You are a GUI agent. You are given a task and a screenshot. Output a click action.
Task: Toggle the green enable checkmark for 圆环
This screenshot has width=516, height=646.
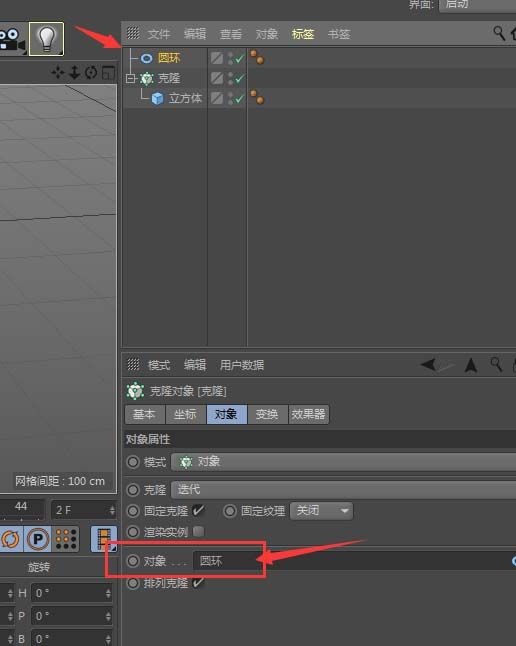coord(239,59)
